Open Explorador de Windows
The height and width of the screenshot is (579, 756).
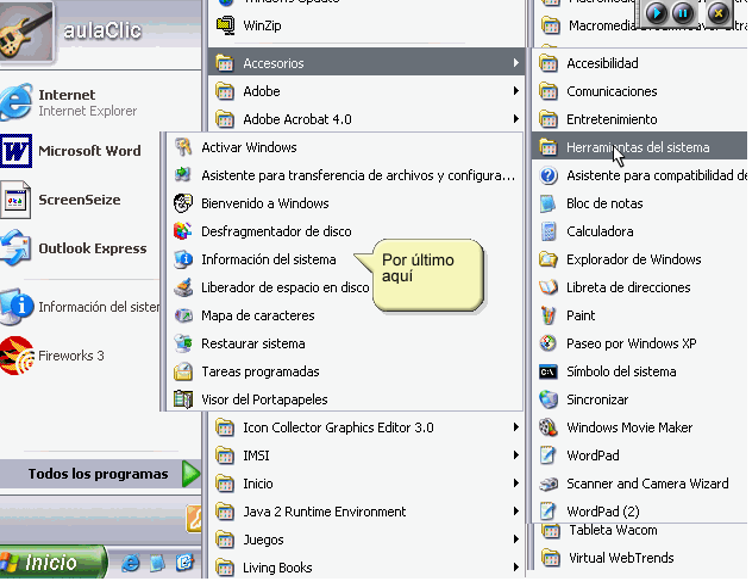(640, 259)
